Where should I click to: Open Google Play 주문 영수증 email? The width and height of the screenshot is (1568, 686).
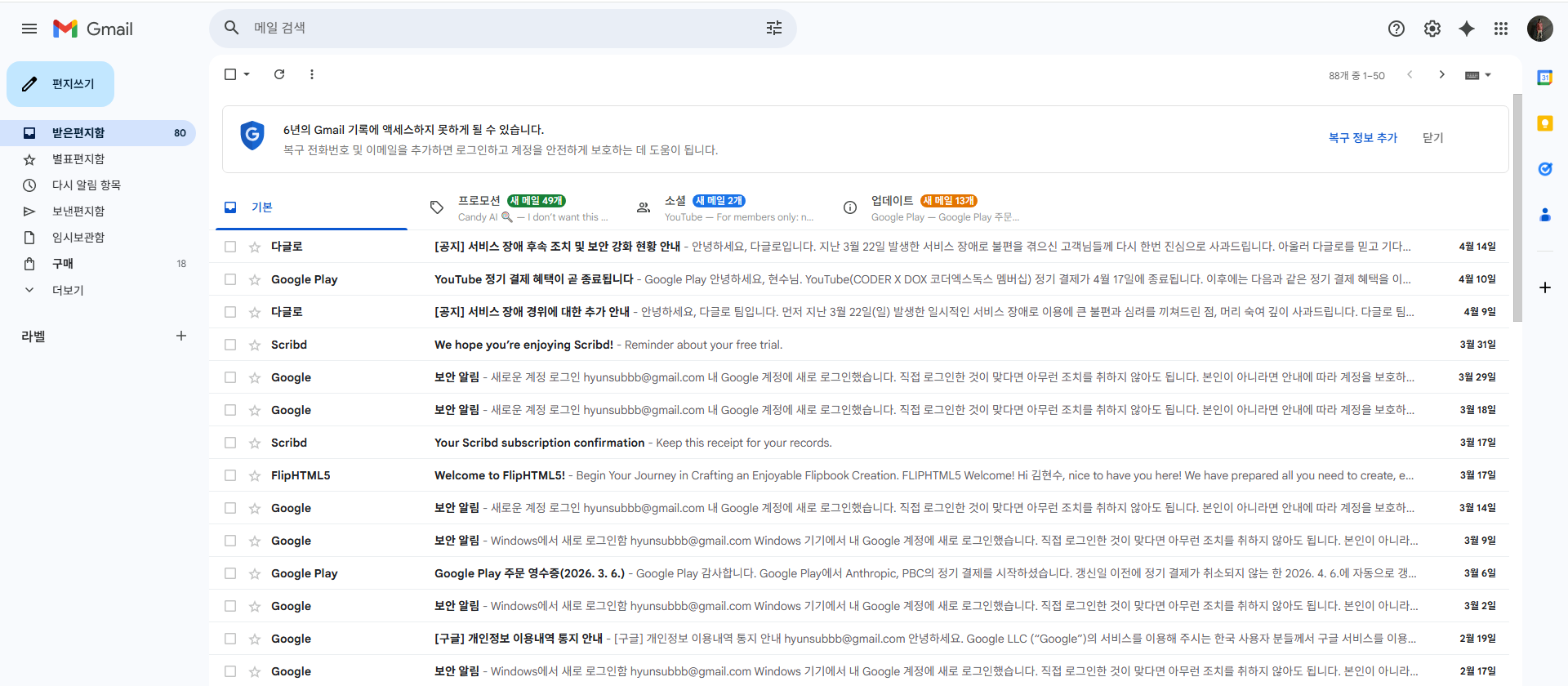tap(859, 573)
